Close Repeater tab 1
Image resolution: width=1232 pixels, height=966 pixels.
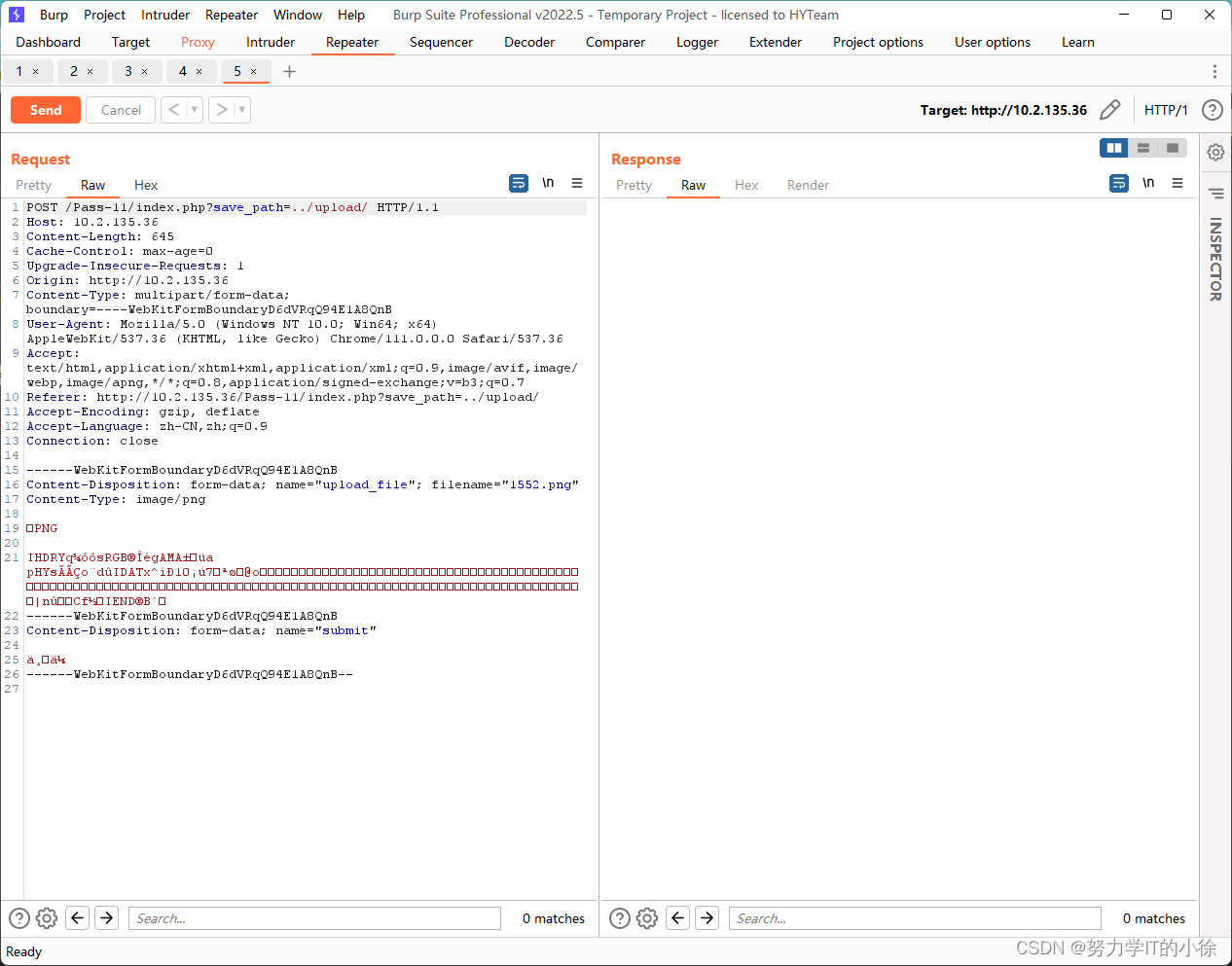pyautogui.click(x=36, y=72)
